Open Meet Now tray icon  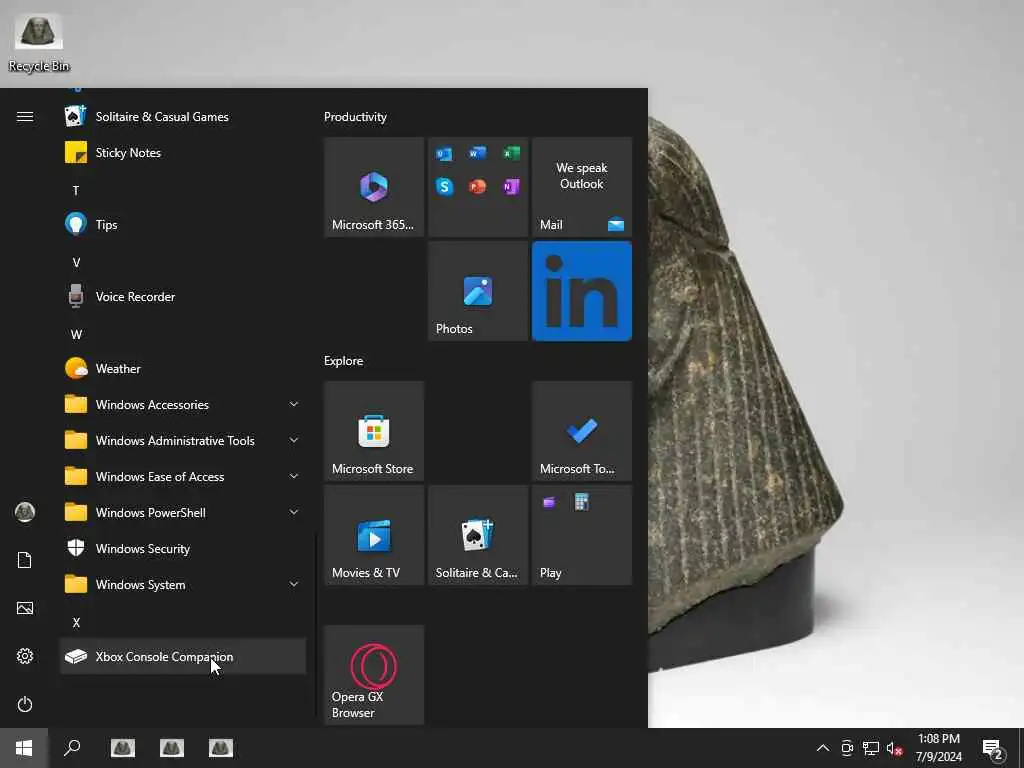point(847,748)
